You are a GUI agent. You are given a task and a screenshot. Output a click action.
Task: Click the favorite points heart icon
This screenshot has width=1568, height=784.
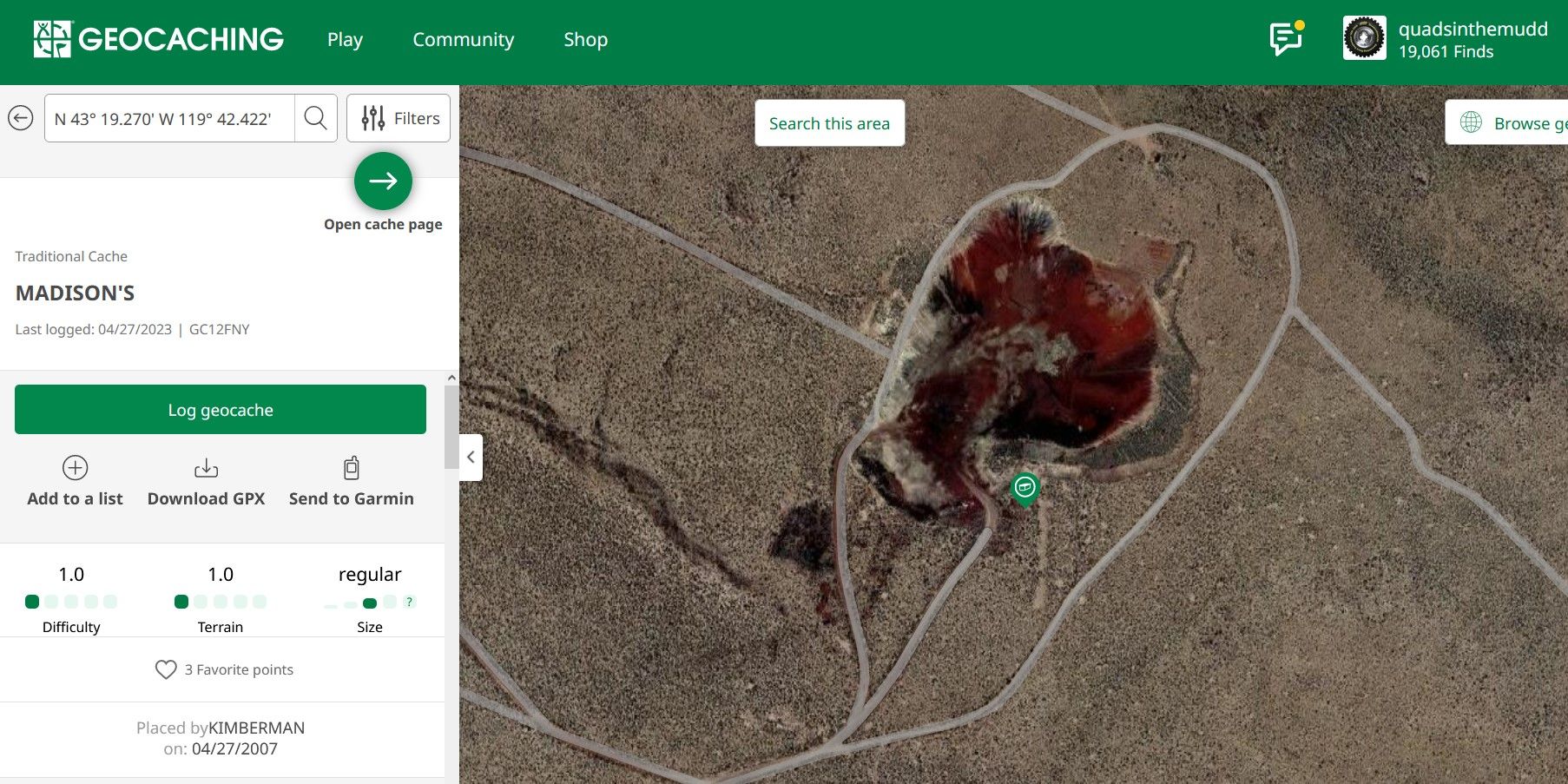pos(166,669)
